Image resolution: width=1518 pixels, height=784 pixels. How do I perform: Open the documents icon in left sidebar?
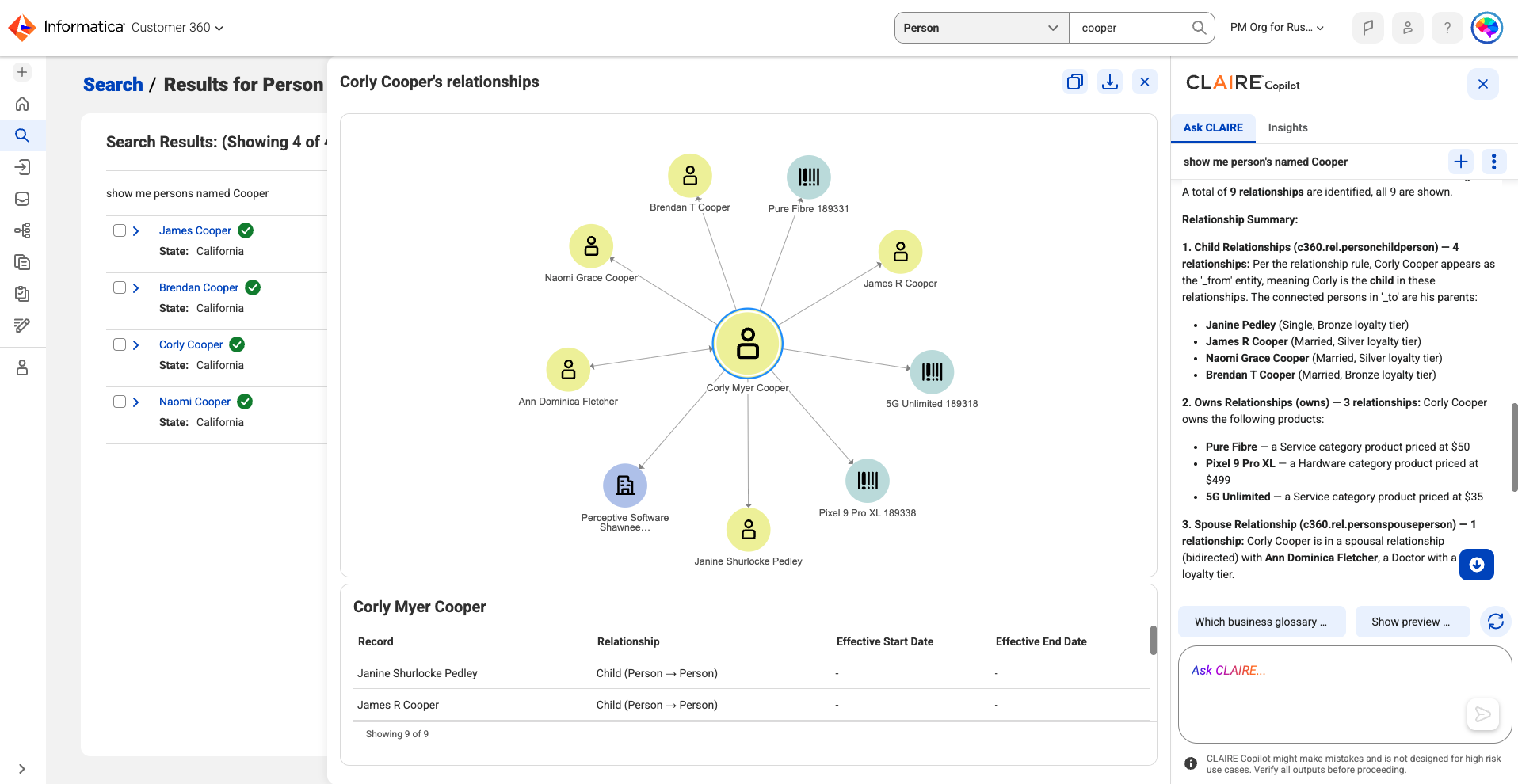coord(22,262)
